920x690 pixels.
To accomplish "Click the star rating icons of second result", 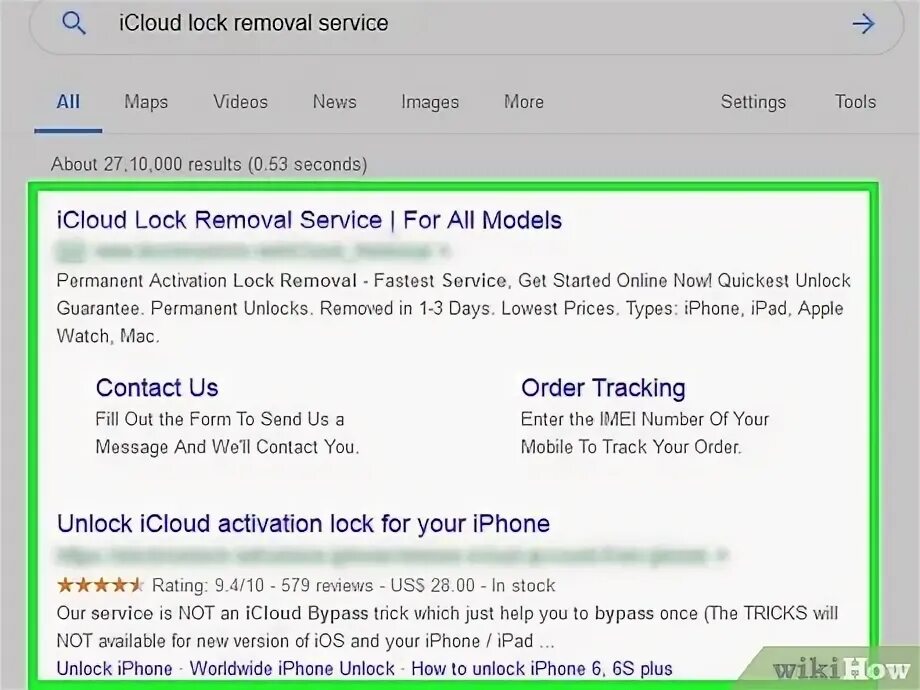I will tap(100, 585).
